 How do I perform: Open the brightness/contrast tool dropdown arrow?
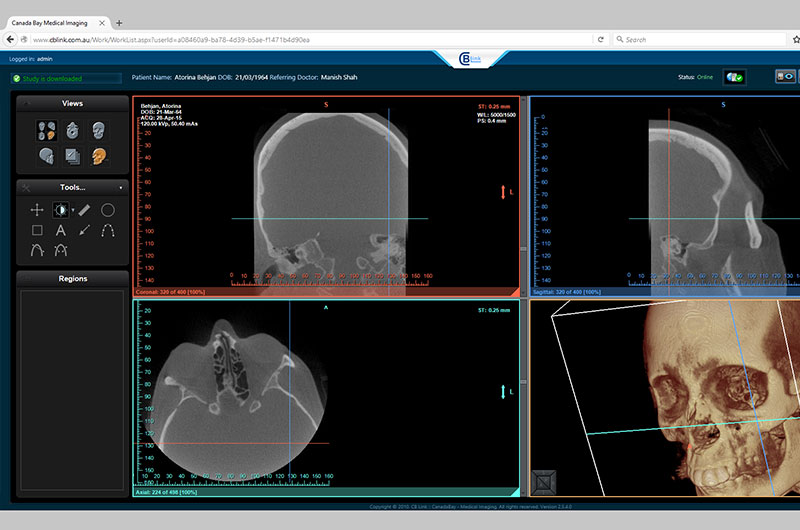(x=73, y=210)
